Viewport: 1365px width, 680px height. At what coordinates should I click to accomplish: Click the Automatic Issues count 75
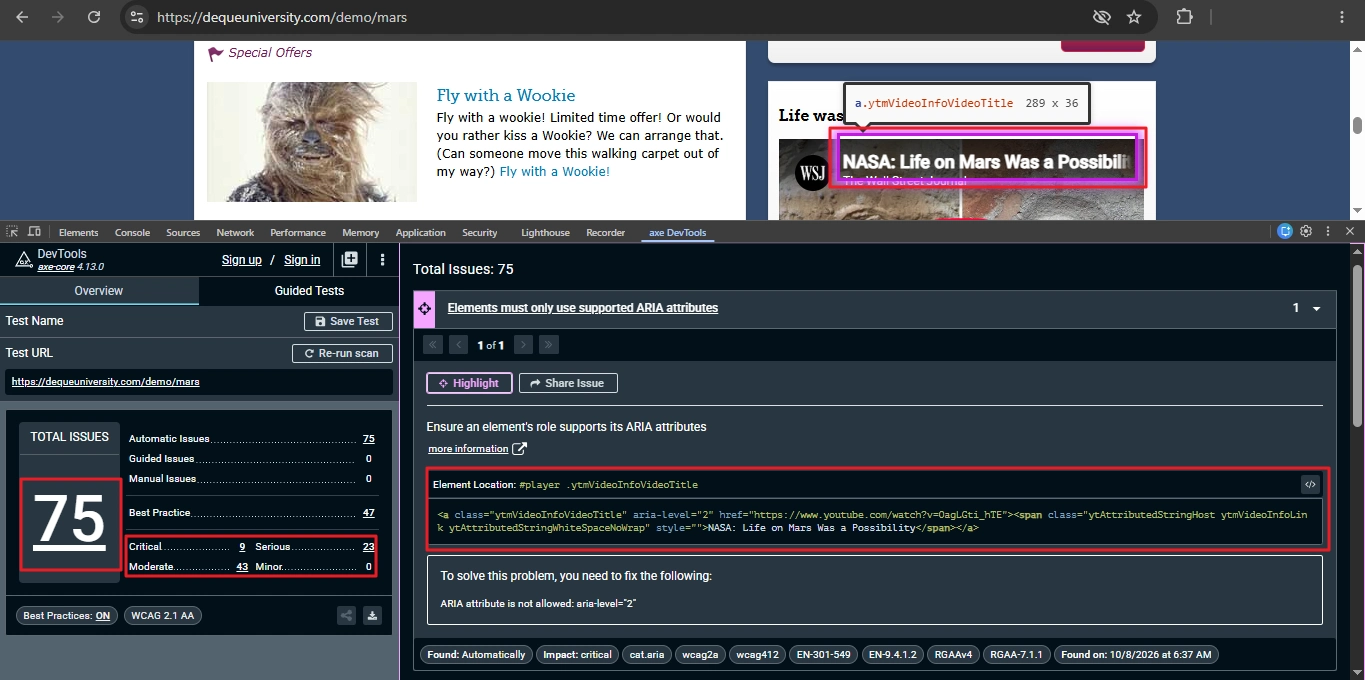coord(369,439)
